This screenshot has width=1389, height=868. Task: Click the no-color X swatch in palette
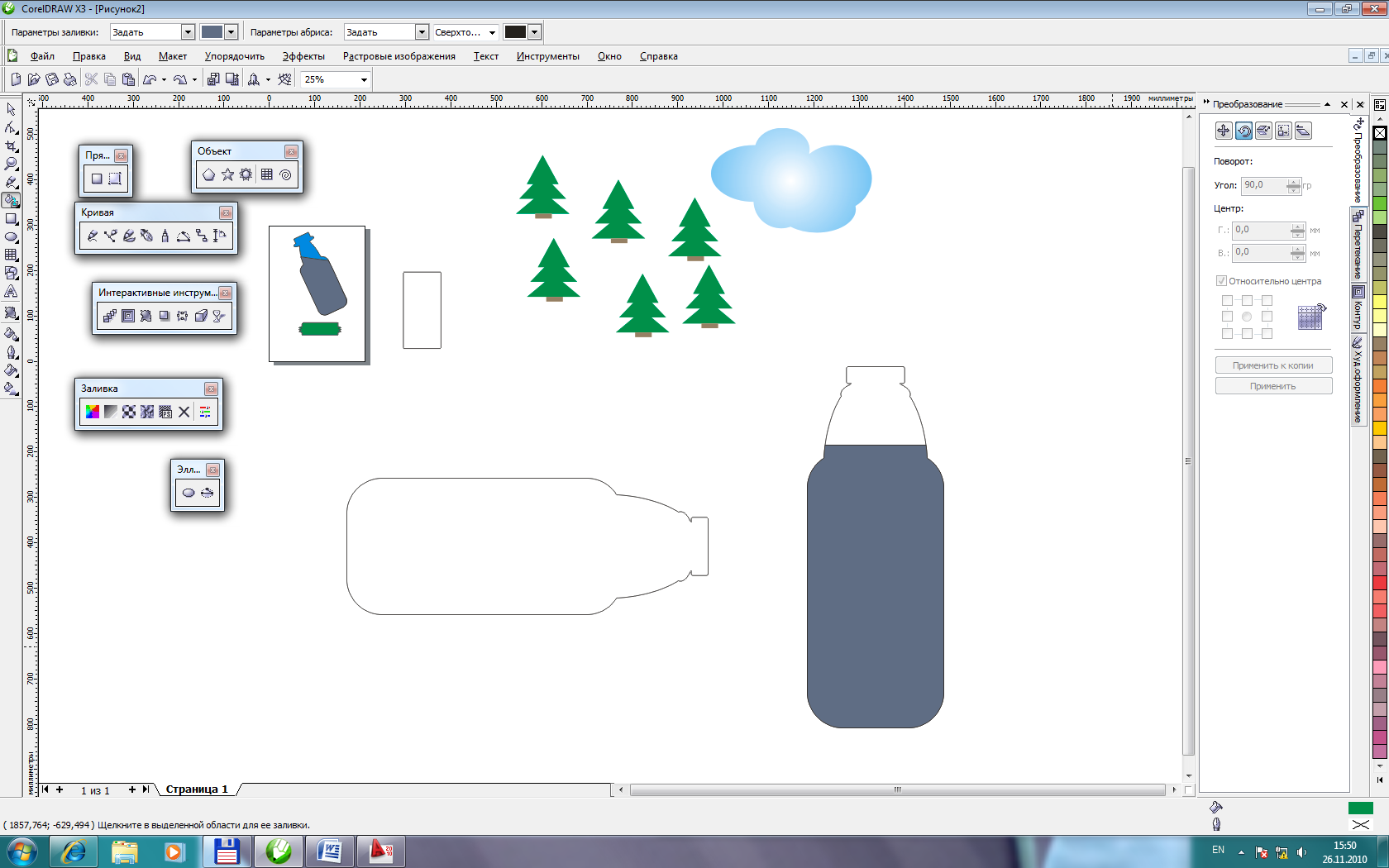1380,132
